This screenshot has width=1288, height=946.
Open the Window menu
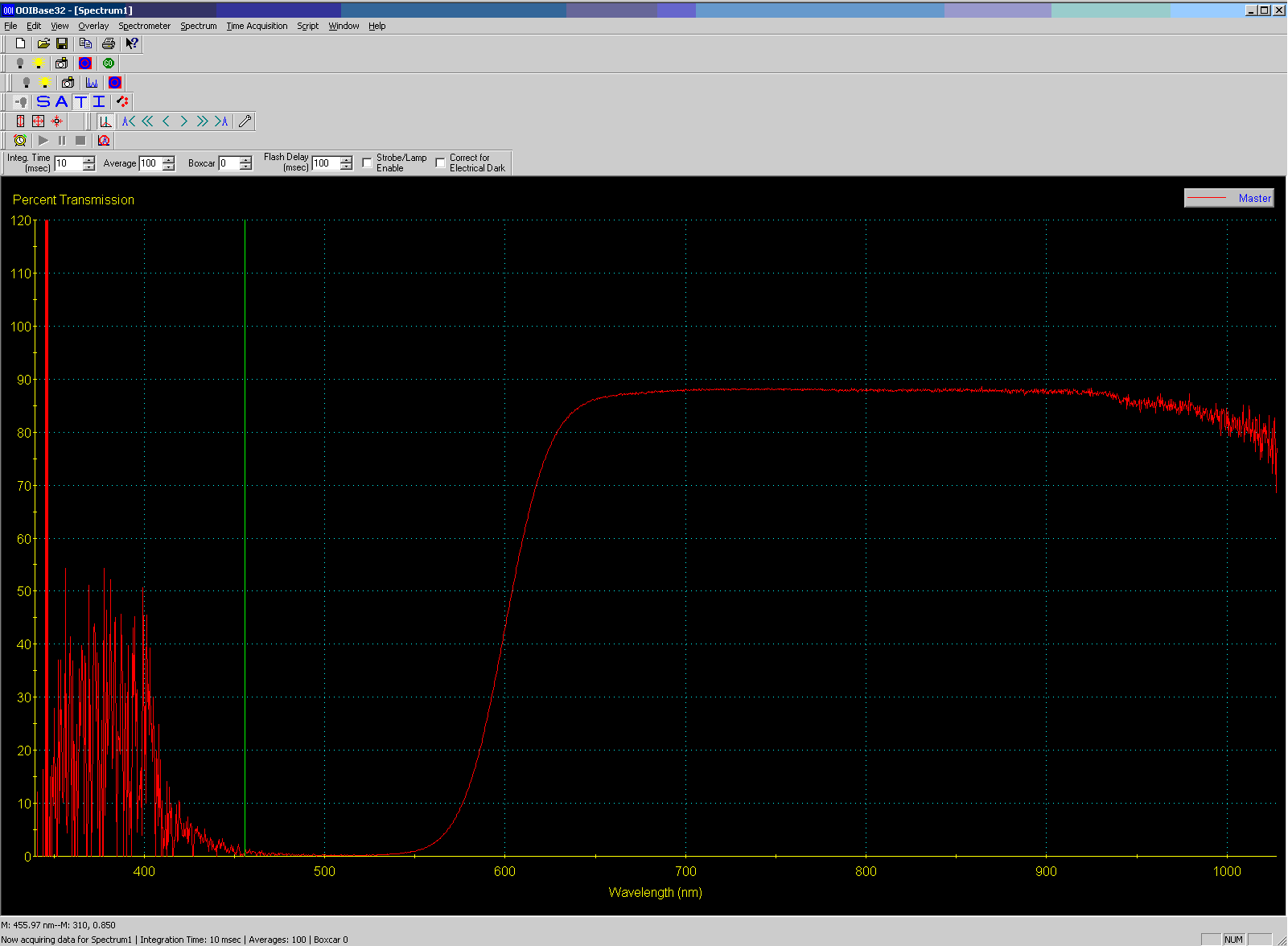tap(344, 26)
